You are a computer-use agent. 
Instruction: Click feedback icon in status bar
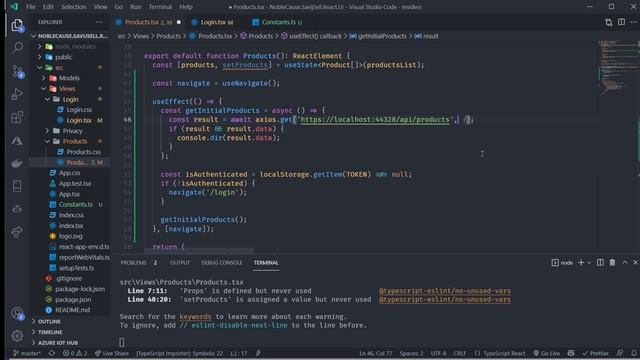(620, 353)
